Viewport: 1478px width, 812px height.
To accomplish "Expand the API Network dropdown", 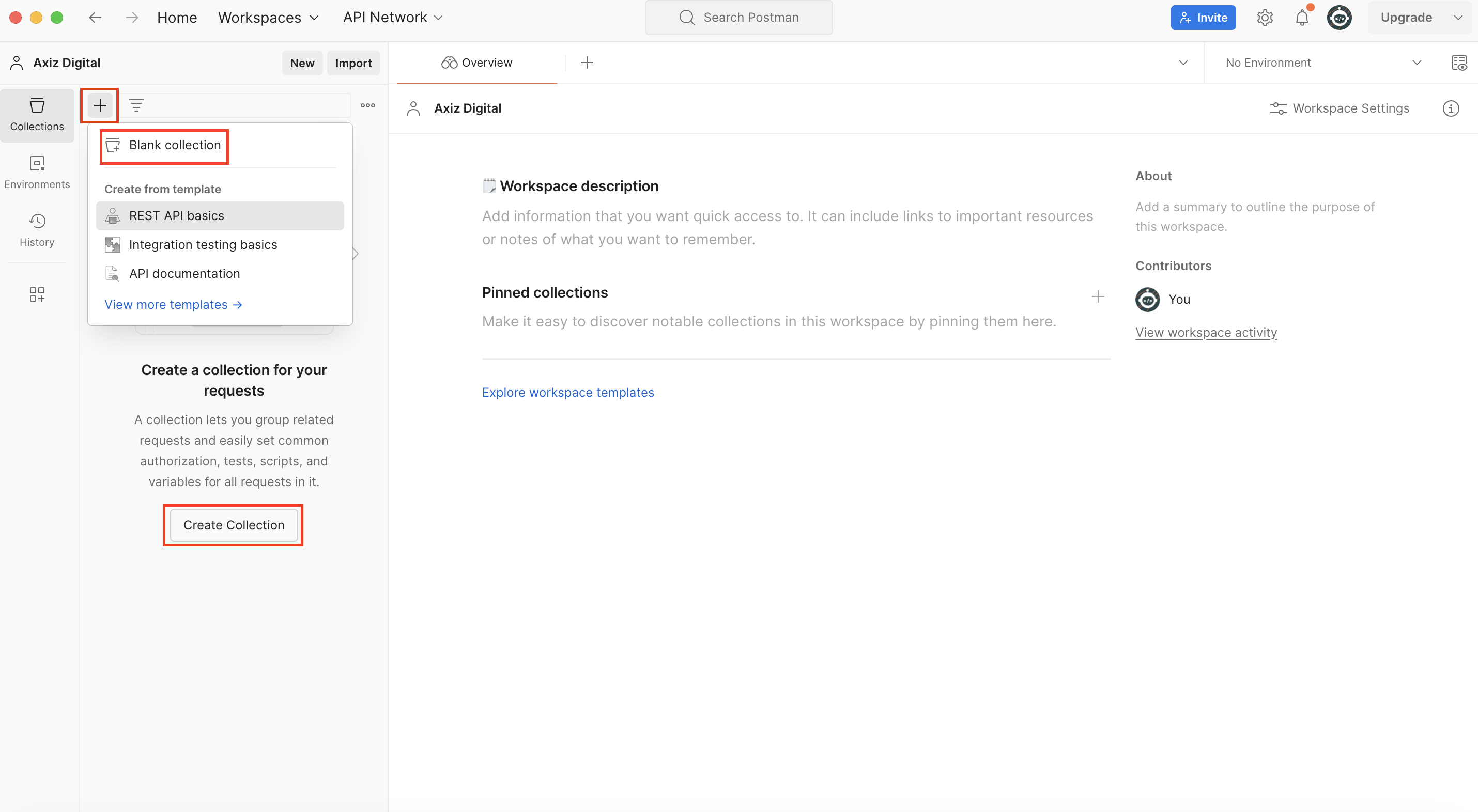I will (x=393, y=18).
